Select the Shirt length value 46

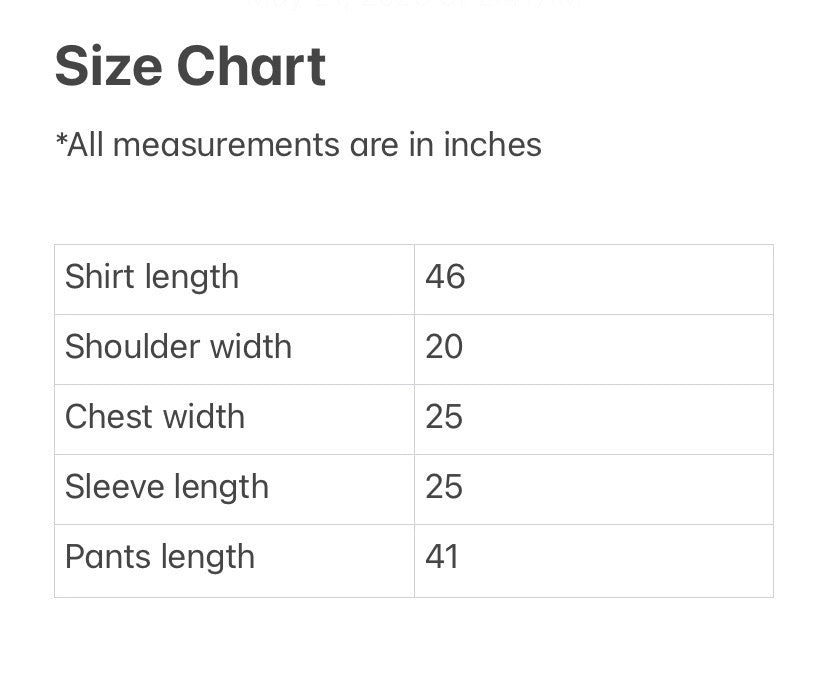(x=445, y=277)
